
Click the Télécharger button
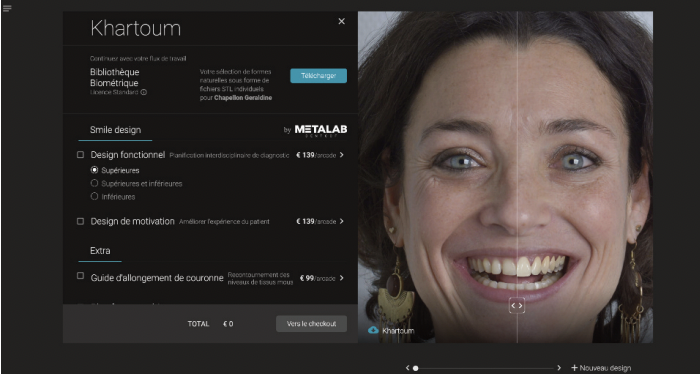click(318, 76)
